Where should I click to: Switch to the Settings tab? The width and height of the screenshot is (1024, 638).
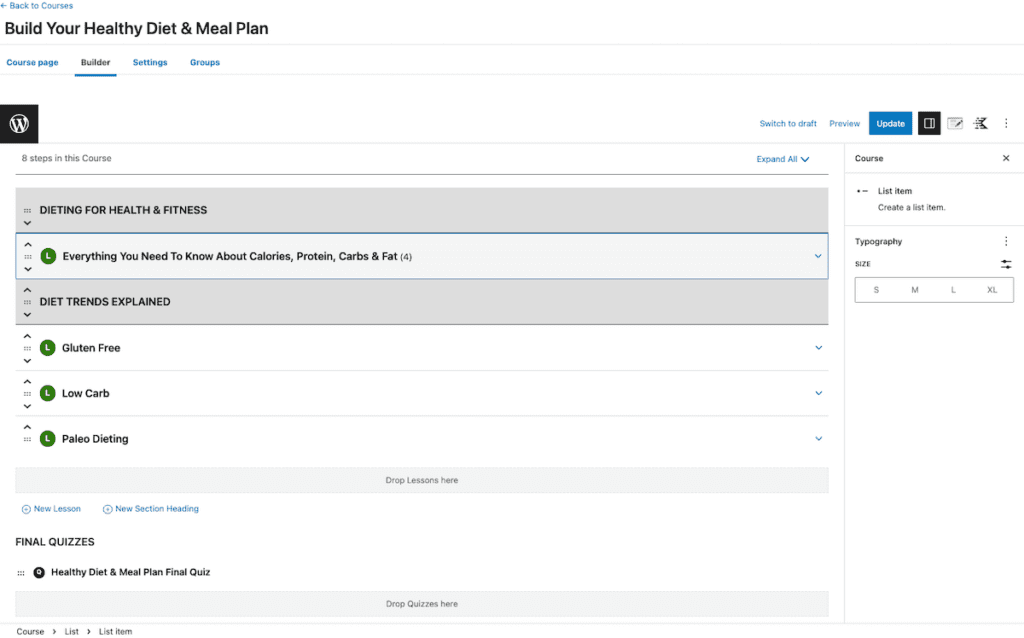click(149, 62)
